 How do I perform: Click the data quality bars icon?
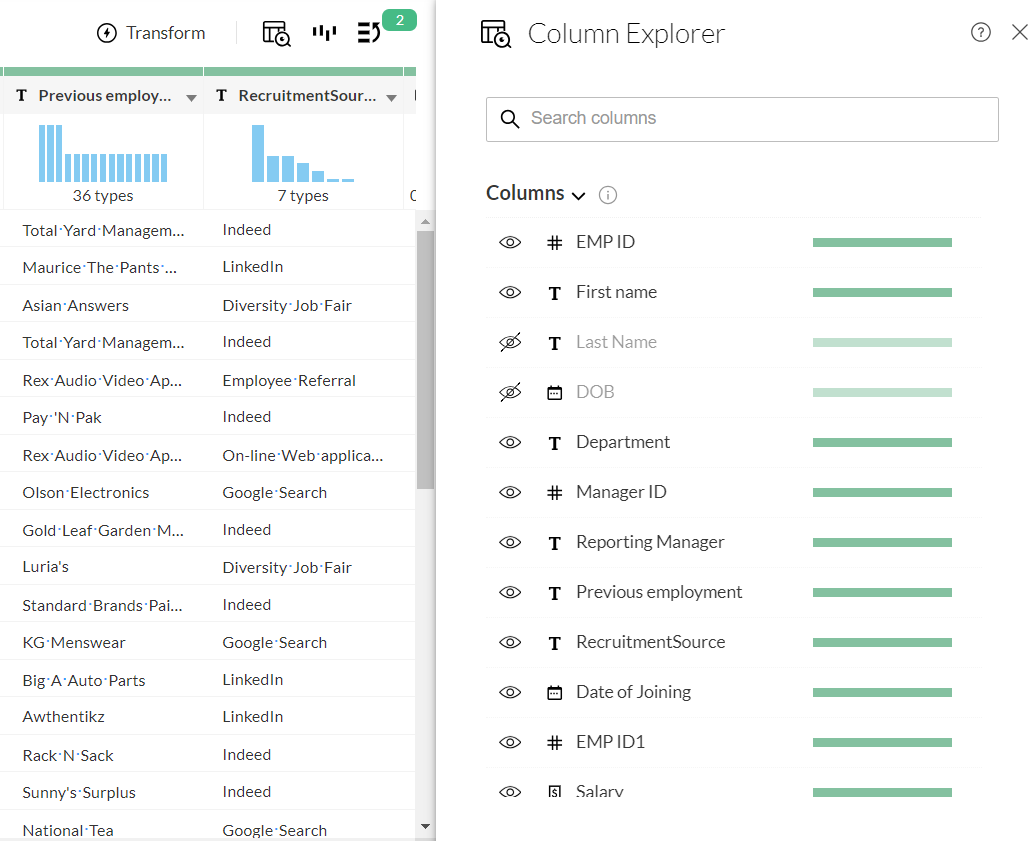coord(324,33)
